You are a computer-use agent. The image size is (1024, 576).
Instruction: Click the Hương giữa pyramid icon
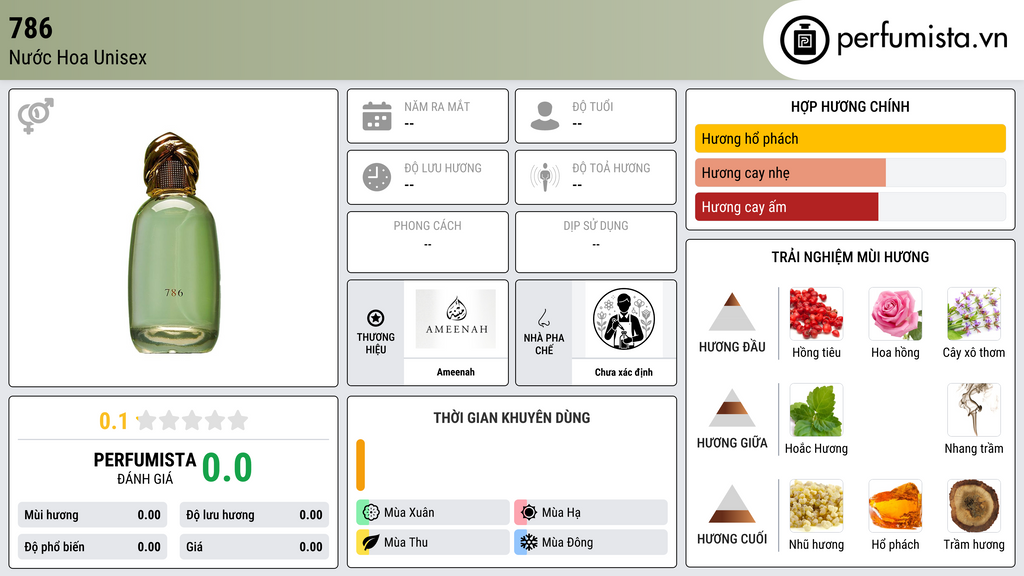click(732, 408)
